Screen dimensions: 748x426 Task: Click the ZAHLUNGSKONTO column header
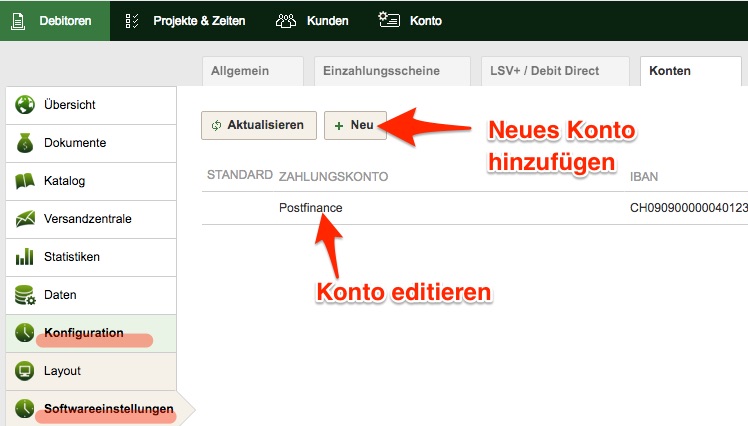point(333,177)
